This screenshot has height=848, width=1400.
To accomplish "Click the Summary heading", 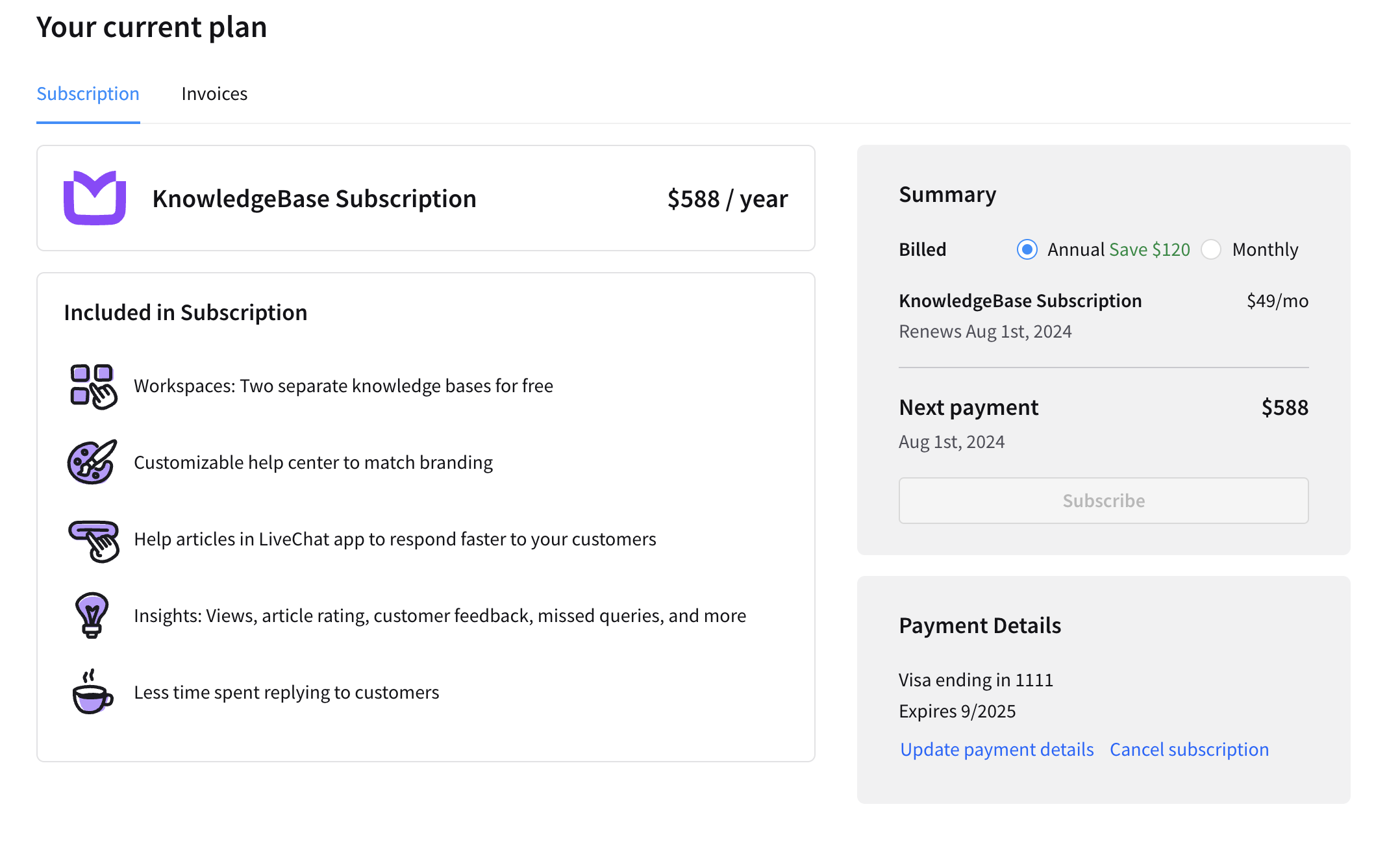I will (947, 194).
